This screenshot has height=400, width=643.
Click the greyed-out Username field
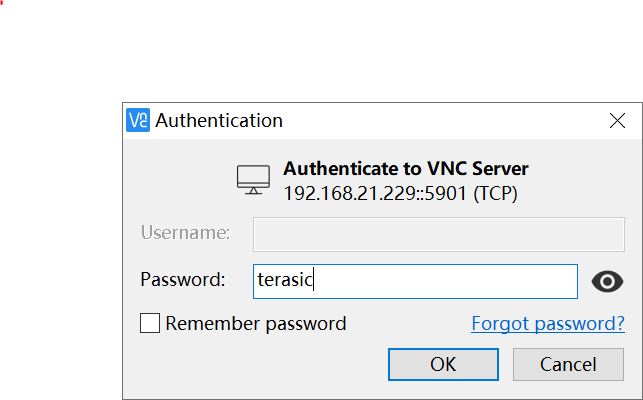coord(438,233)
